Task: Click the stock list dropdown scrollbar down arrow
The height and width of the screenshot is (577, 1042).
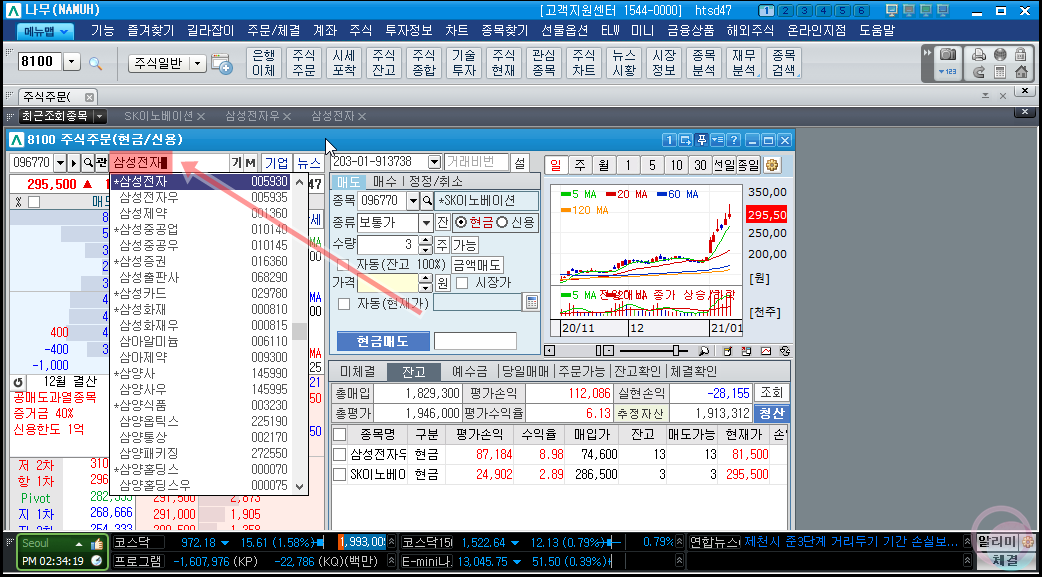Action: 300,486
